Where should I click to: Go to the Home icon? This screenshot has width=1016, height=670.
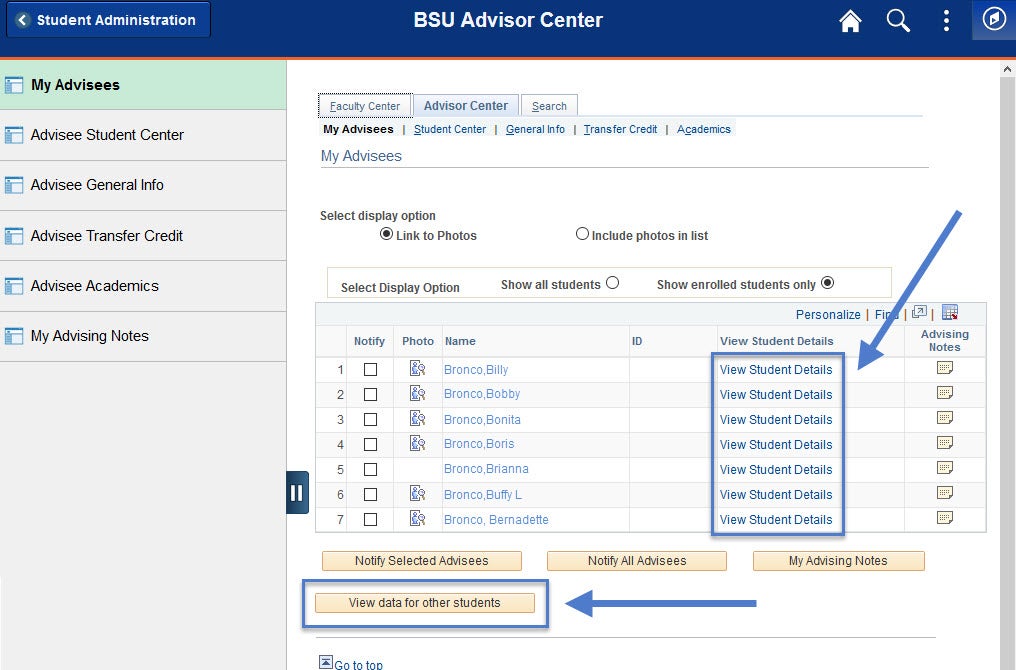pos(850,20)
